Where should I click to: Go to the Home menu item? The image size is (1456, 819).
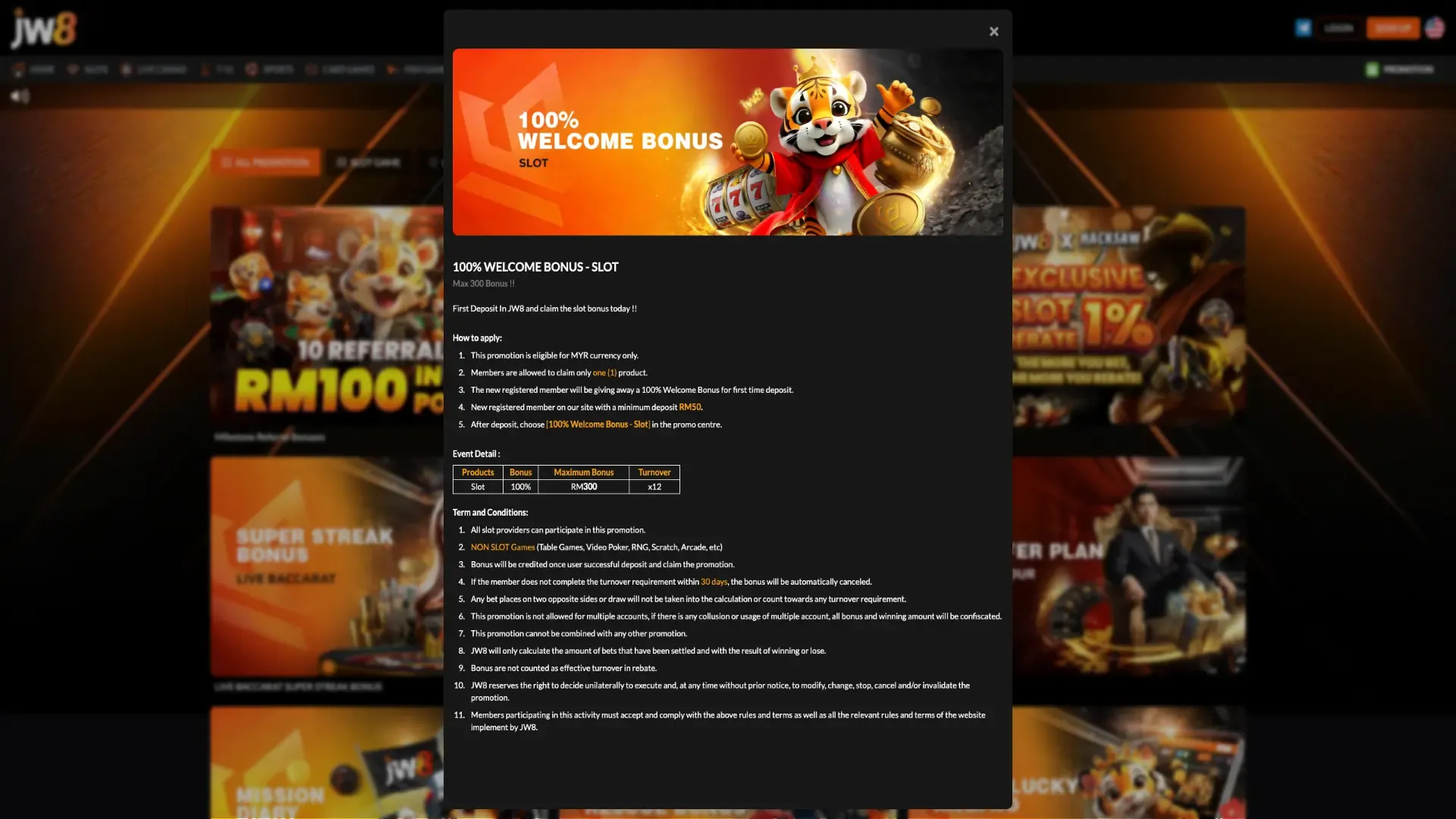click(34, 69)
